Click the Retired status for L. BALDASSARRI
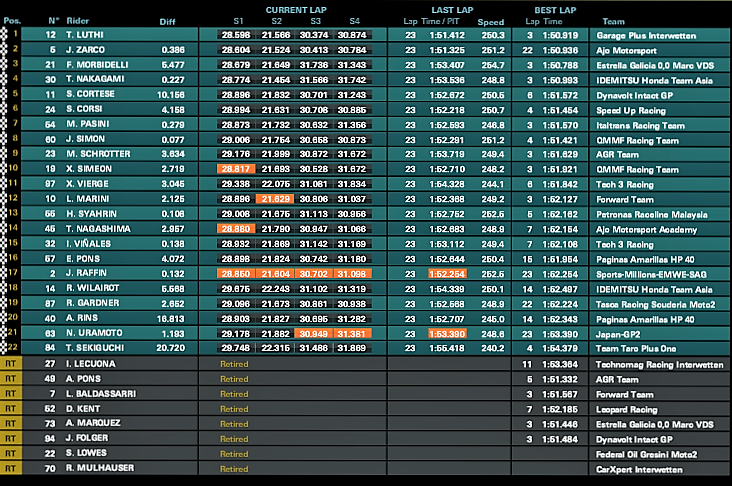Screen dimensions: 732x486 point(234,394)
